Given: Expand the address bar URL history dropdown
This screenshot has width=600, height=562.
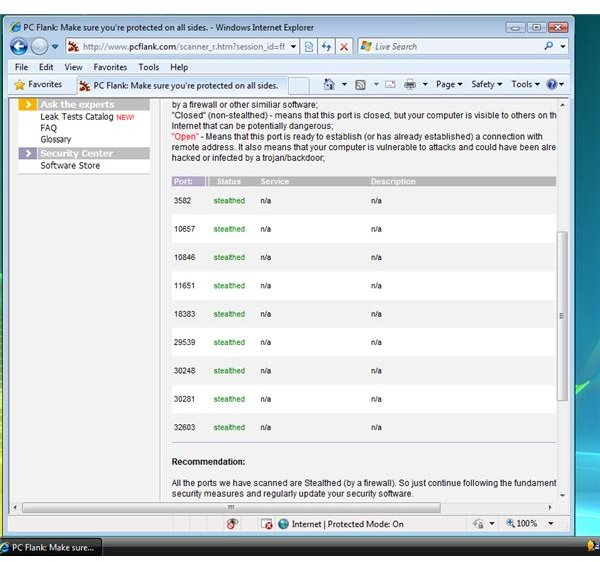Looking at the screenshot, I should 293,47.
